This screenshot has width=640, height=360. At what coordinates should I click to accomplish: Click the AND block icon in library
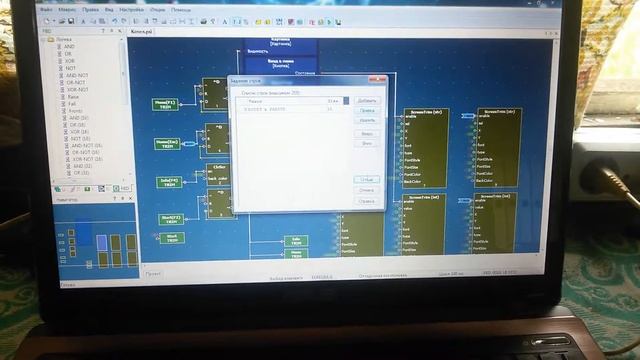[60, 47]
